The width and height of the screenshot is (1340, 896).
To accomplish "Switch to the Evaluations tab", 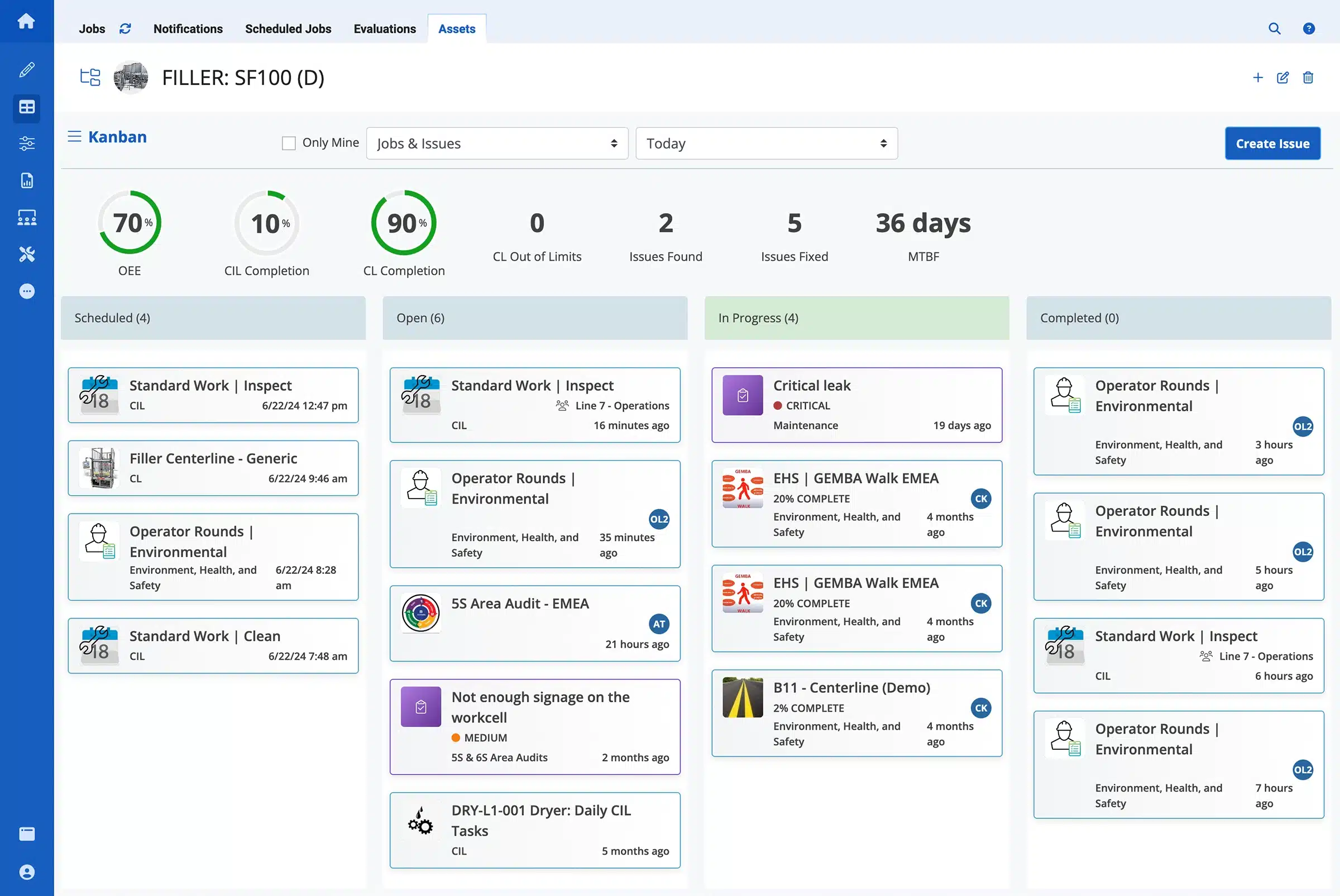I will (x=385, y=28).
